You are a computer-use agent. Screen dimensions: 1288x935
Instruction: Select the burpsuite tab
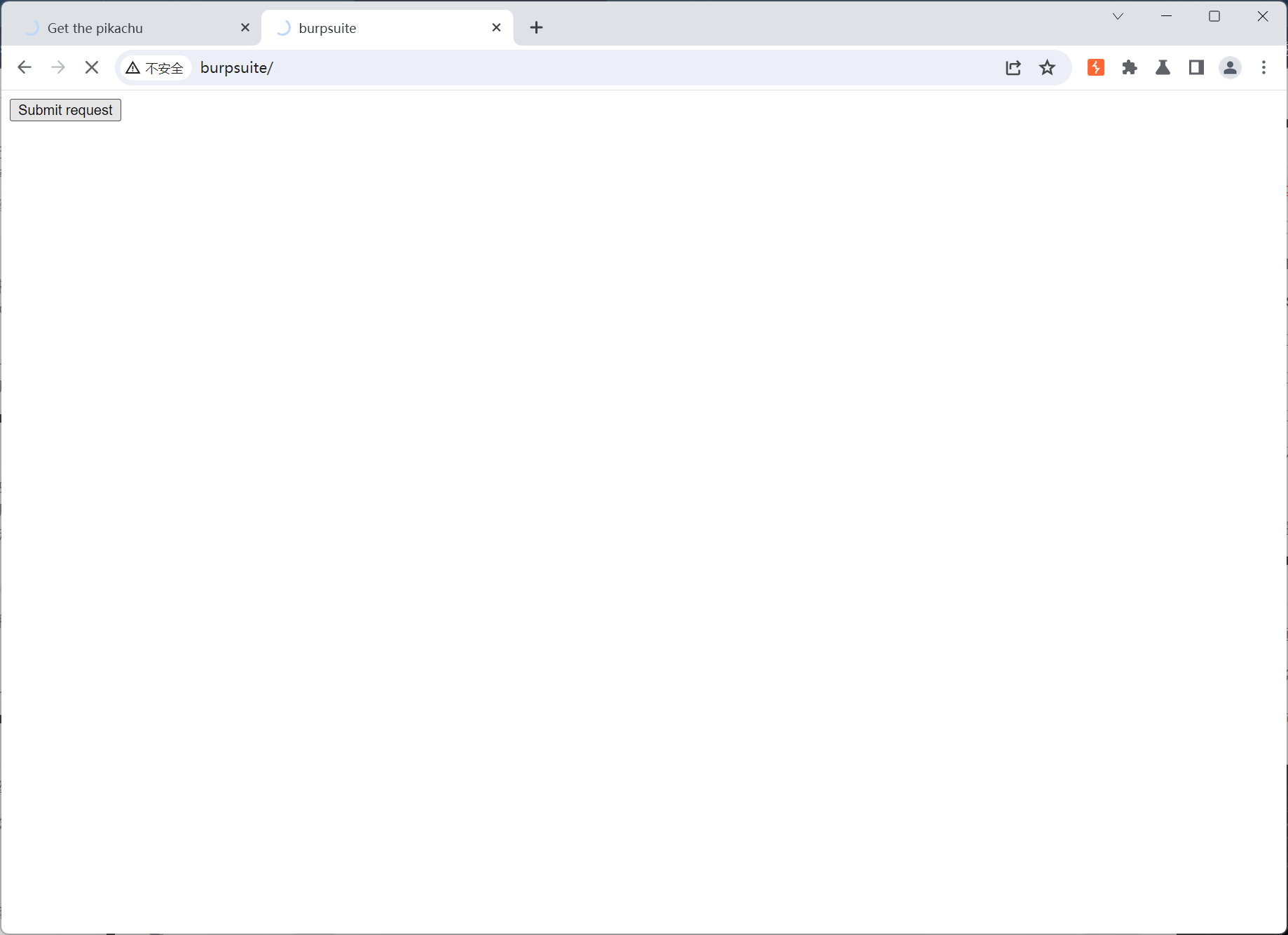click(378, 28)
